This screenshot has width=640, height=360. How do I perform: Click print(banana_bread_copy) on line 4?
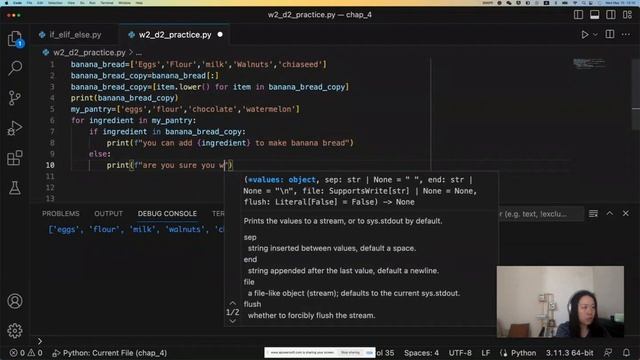124,98
